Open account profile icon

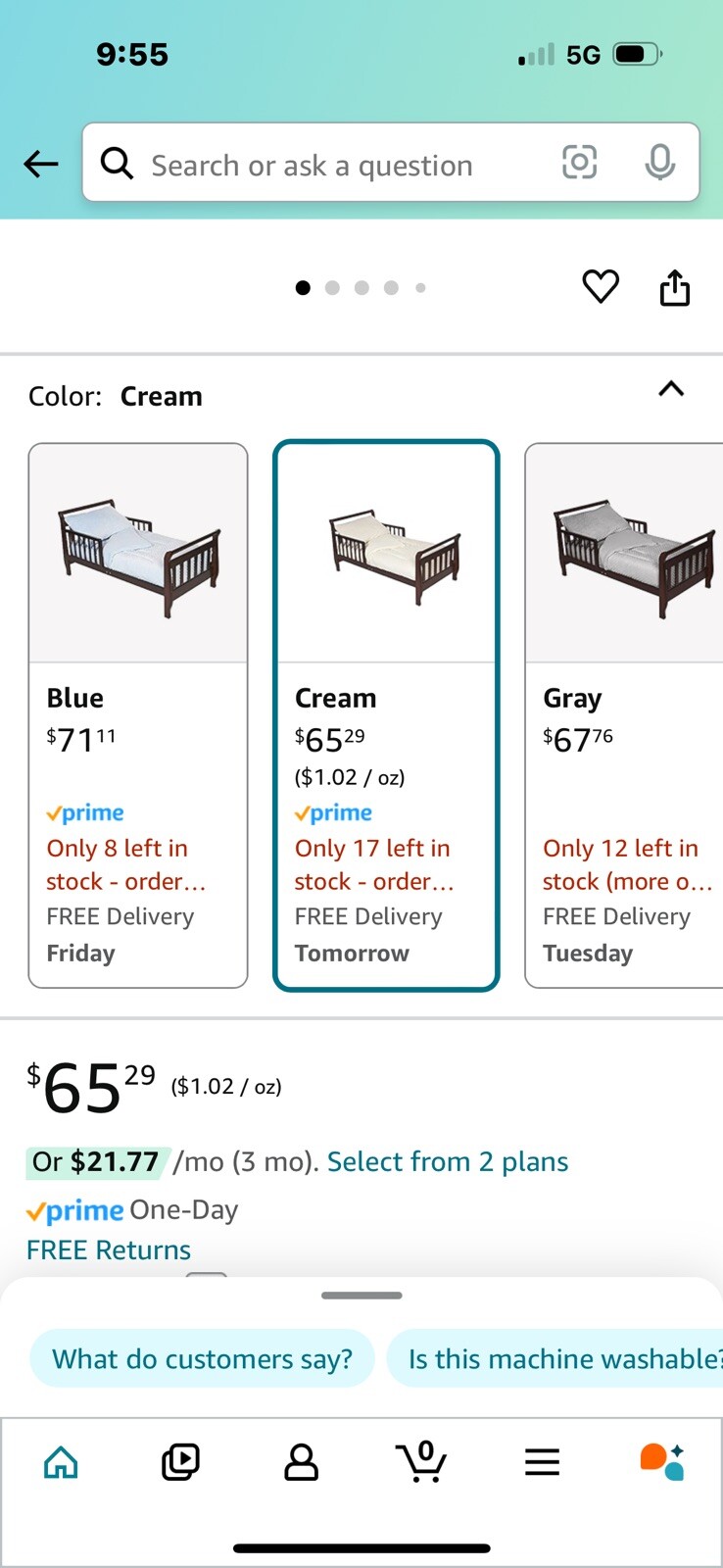(301, 1462)
